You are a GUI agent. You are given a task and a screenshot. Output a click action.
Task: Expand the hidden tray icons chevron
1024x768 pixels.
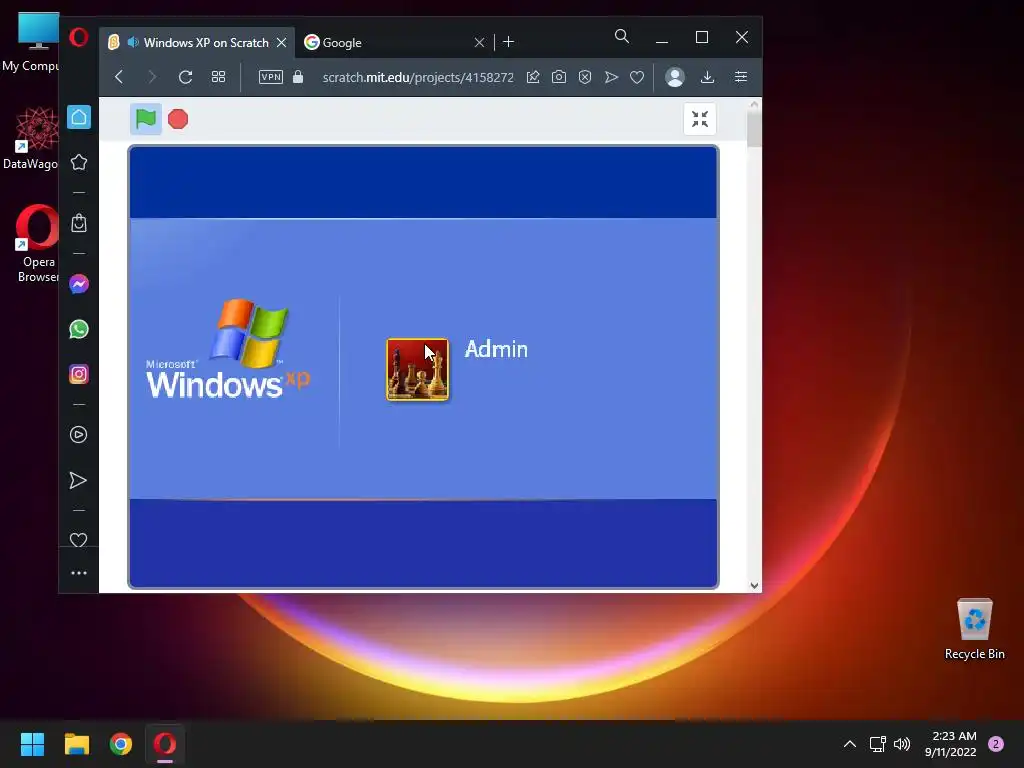click(x=850, y=744)
